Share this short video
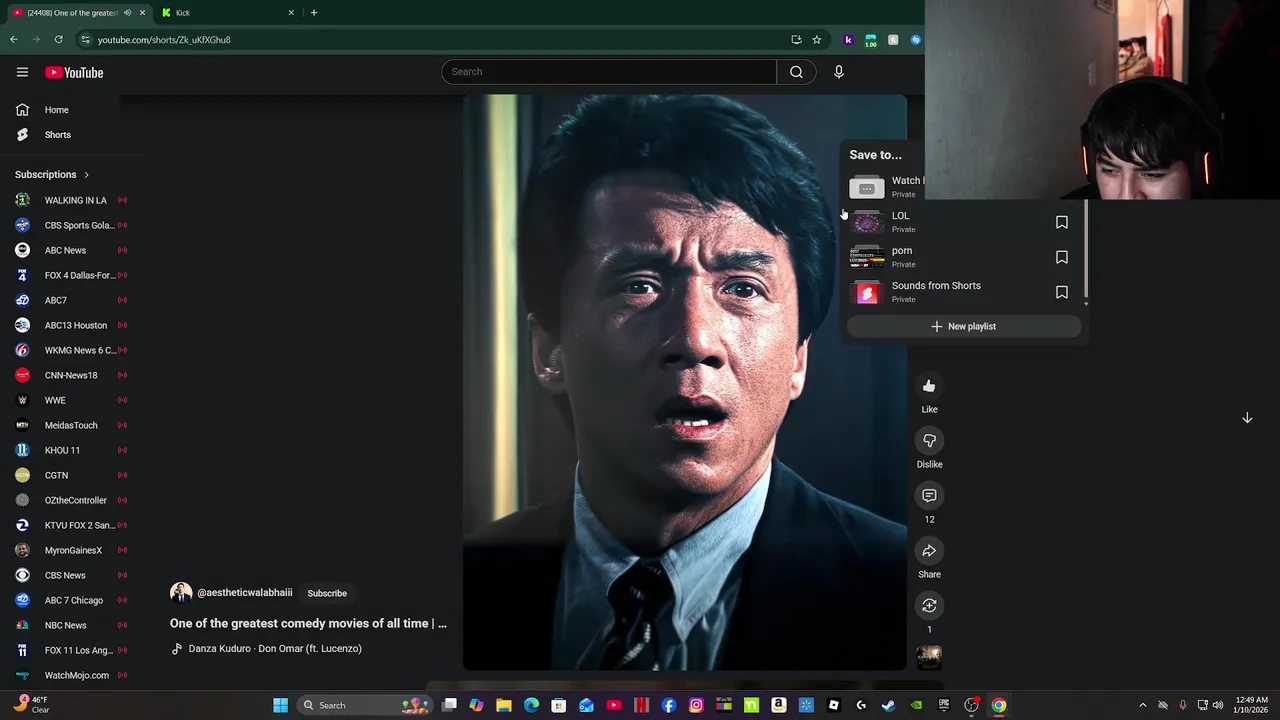1280x720 pixels. [929, 551]
